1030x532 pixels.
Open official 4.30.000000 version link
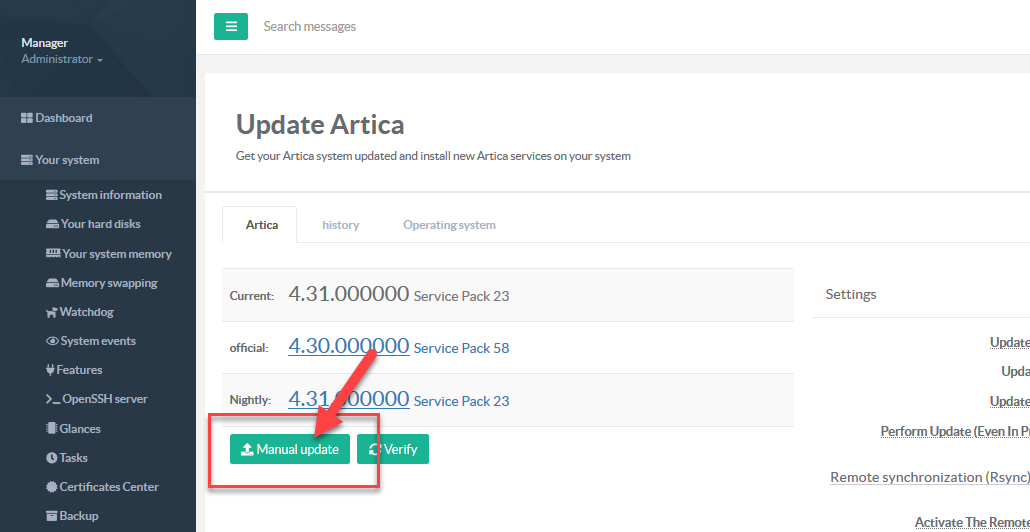(x=348, y=346)
